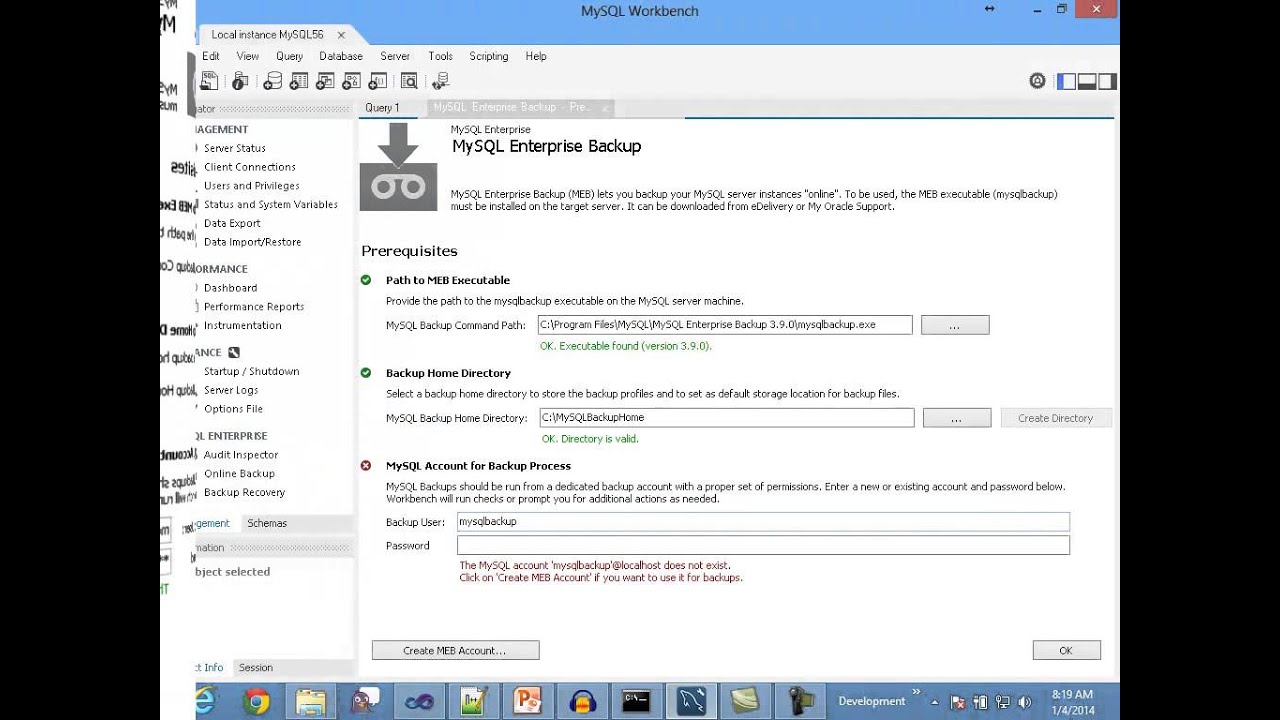Open Data Export in navigator

point(232,223)
